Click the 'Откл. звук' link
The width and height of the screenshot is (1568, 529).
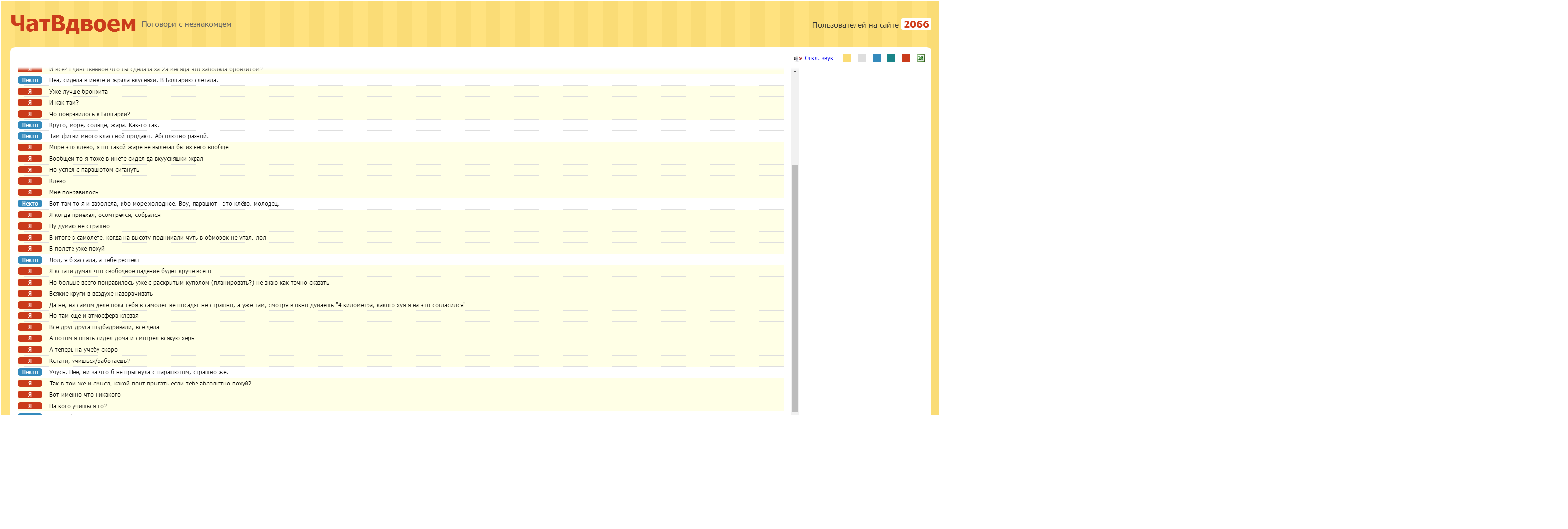818,58
